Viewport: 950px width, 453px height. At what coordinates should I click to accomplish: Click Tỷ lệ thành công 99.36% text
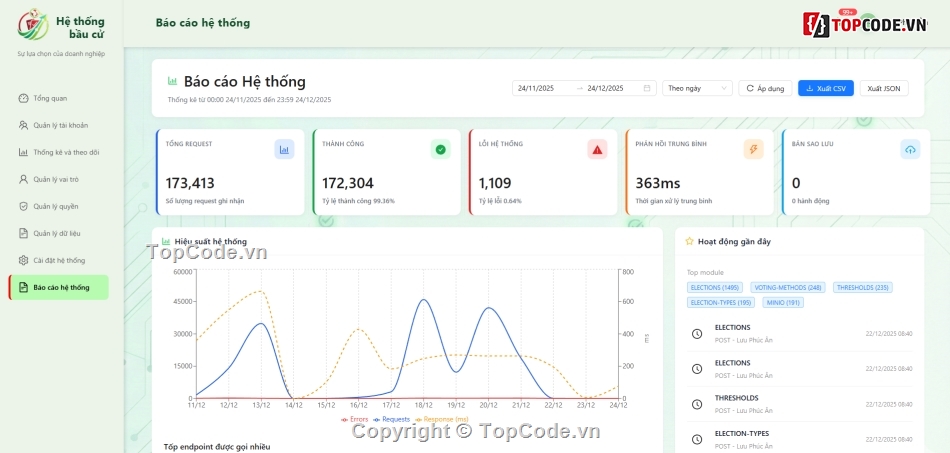point(359,201)
